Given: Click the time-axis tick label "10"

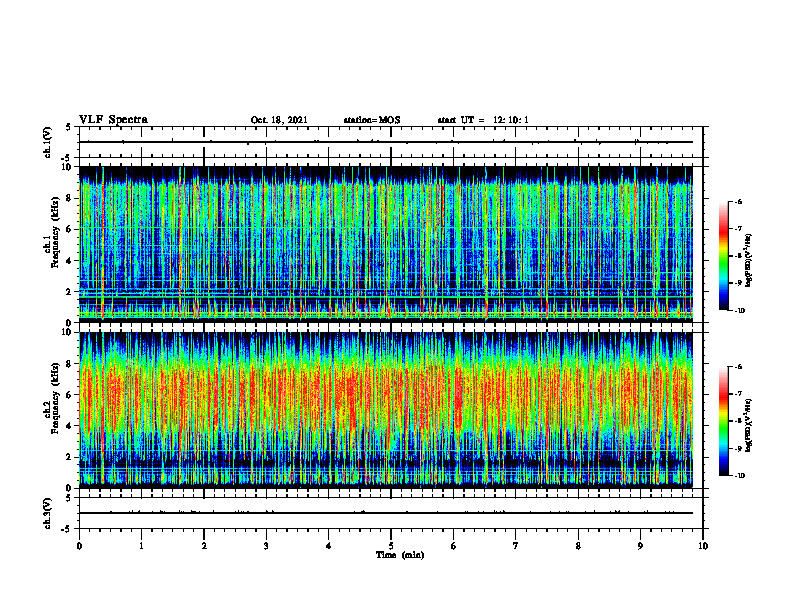Looking at the screenshot, I should coord(703,546).
